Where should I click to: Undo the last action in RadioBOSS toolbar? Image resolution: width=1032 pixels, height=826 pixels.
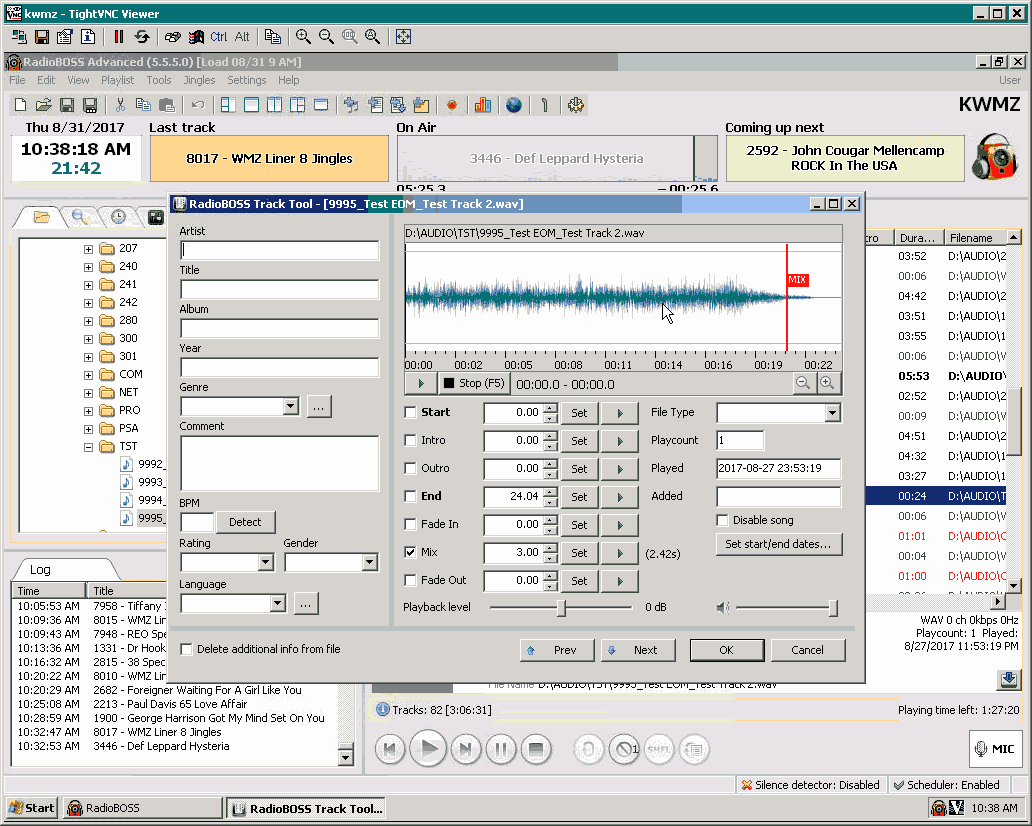(x=197, y=105)
